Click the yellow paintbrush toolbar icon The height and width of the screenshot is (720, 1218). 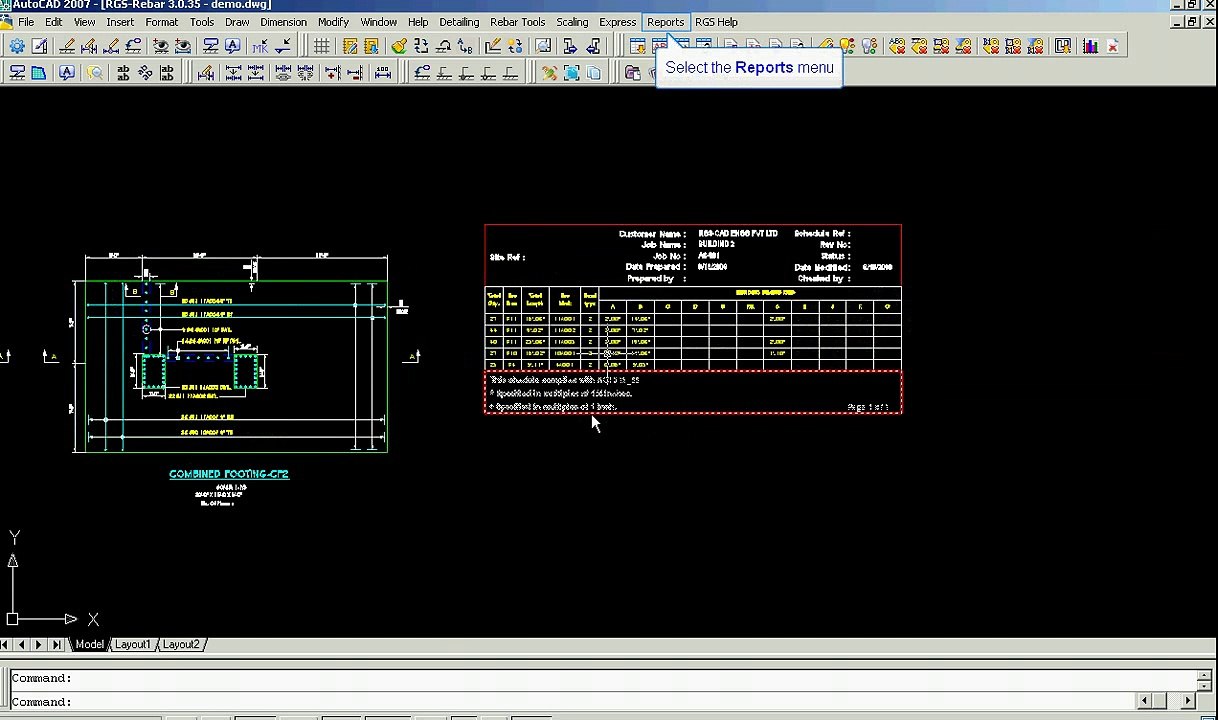pyautogui.click(x=398, y=46)
